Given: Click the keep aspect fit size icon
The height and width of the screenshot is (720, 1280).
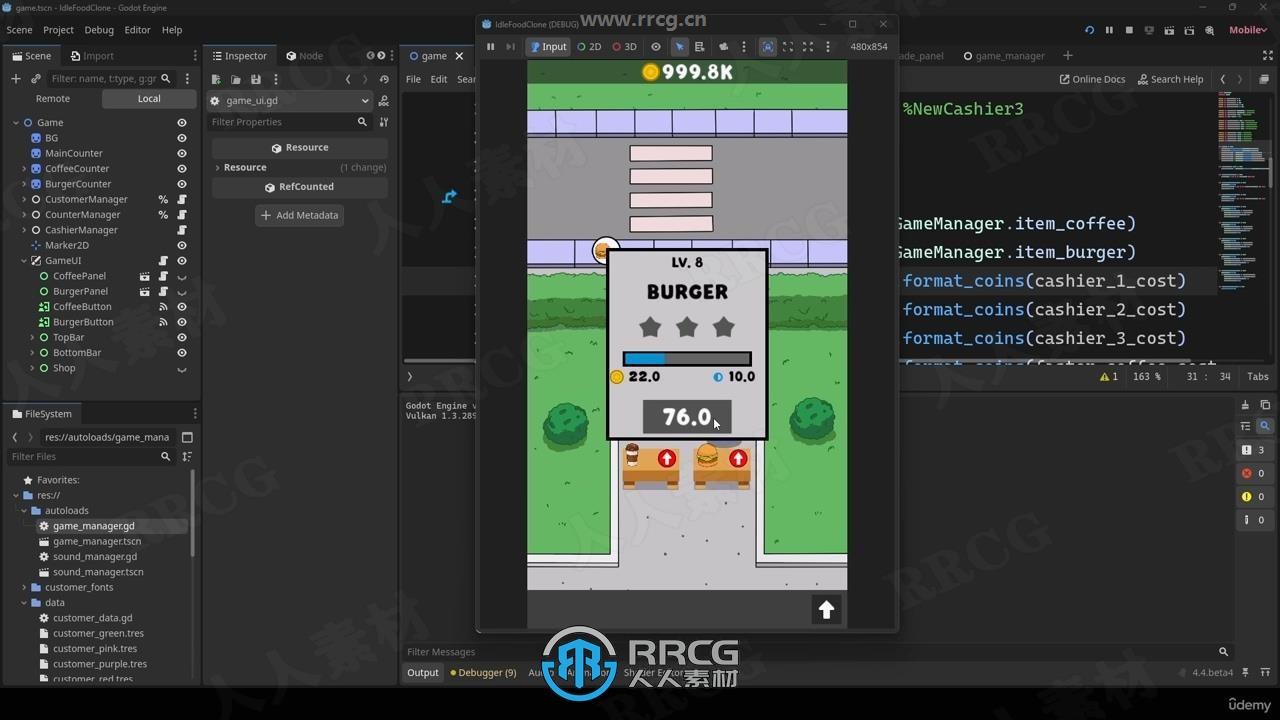Looking at the screenshot, I should point(788,47).
